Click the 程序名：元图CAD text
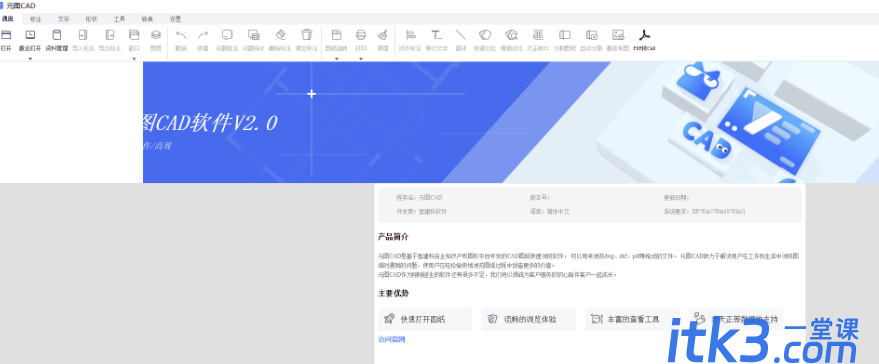879x364 pixels. (x=419, y=197)
